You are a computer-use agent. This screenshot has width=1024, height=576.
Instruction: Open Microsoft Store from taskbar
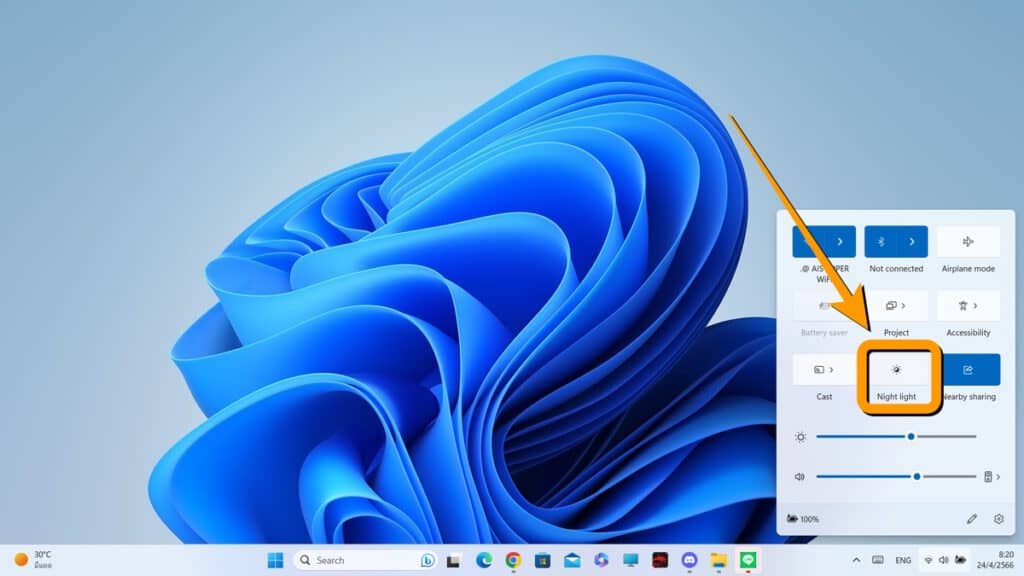pyautogui.click(x=542, y=560)
